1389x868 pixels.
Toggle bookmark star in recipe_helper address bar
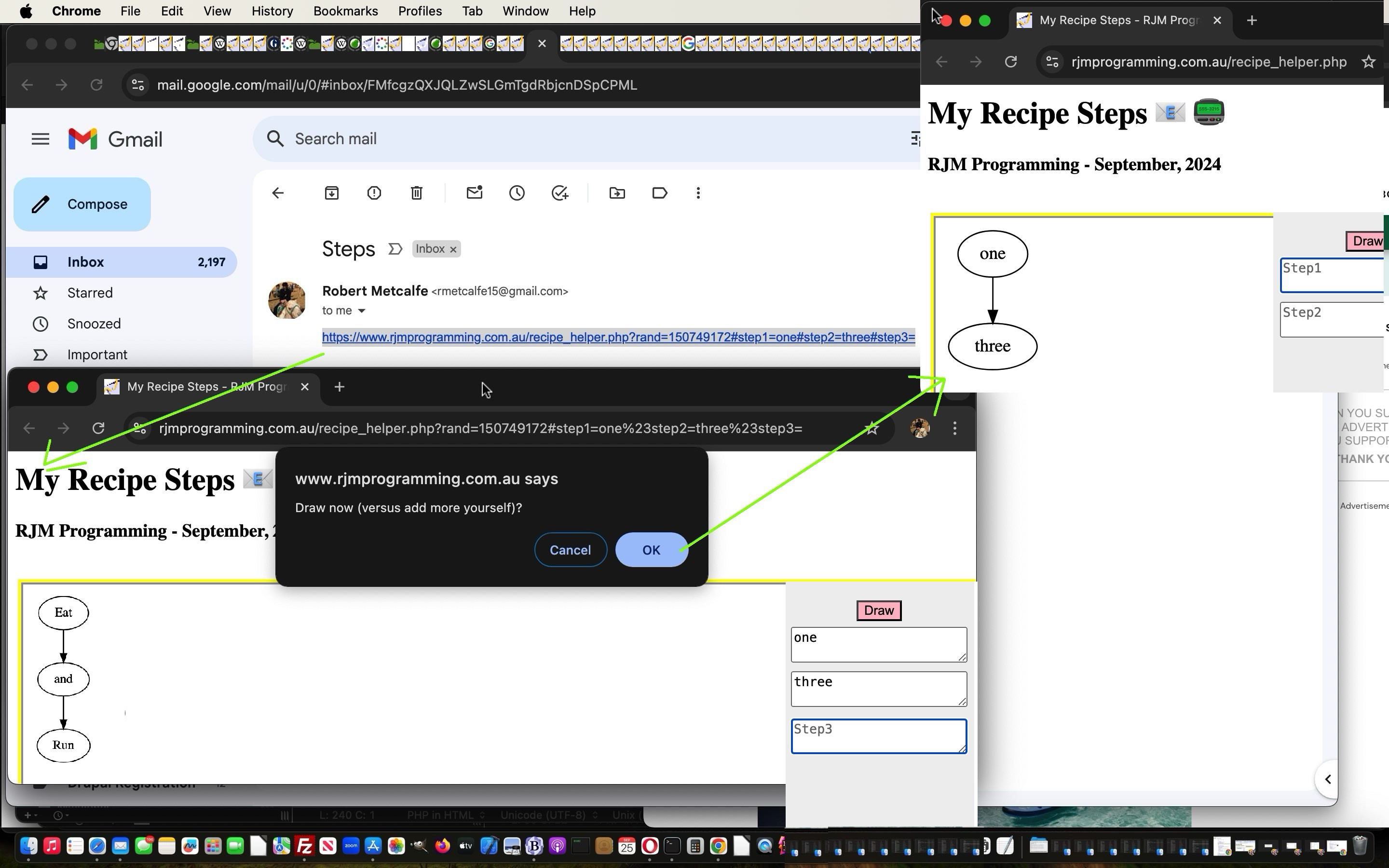click(1368, 62)
